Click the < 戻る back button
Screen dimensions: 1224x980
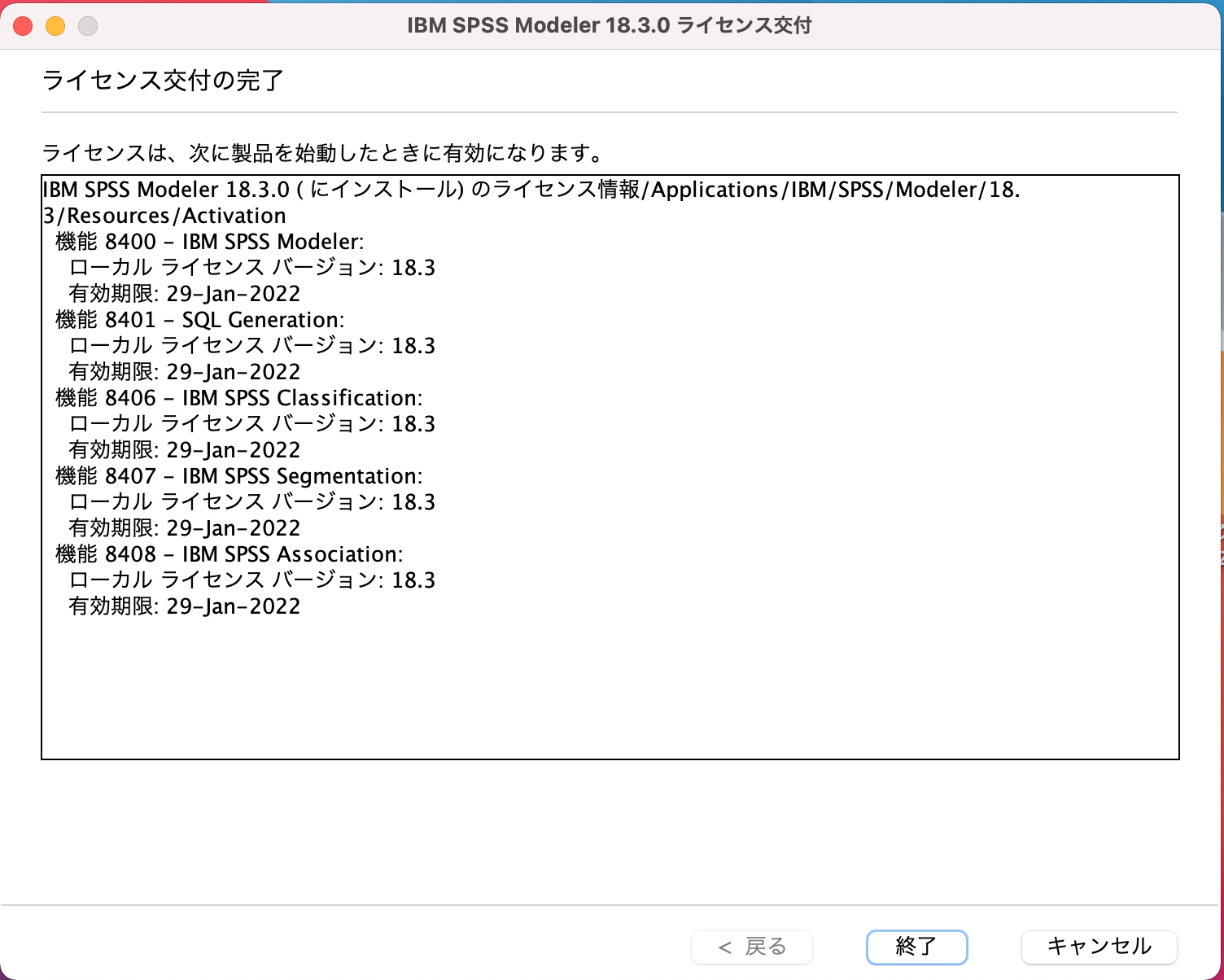[752, 947]
